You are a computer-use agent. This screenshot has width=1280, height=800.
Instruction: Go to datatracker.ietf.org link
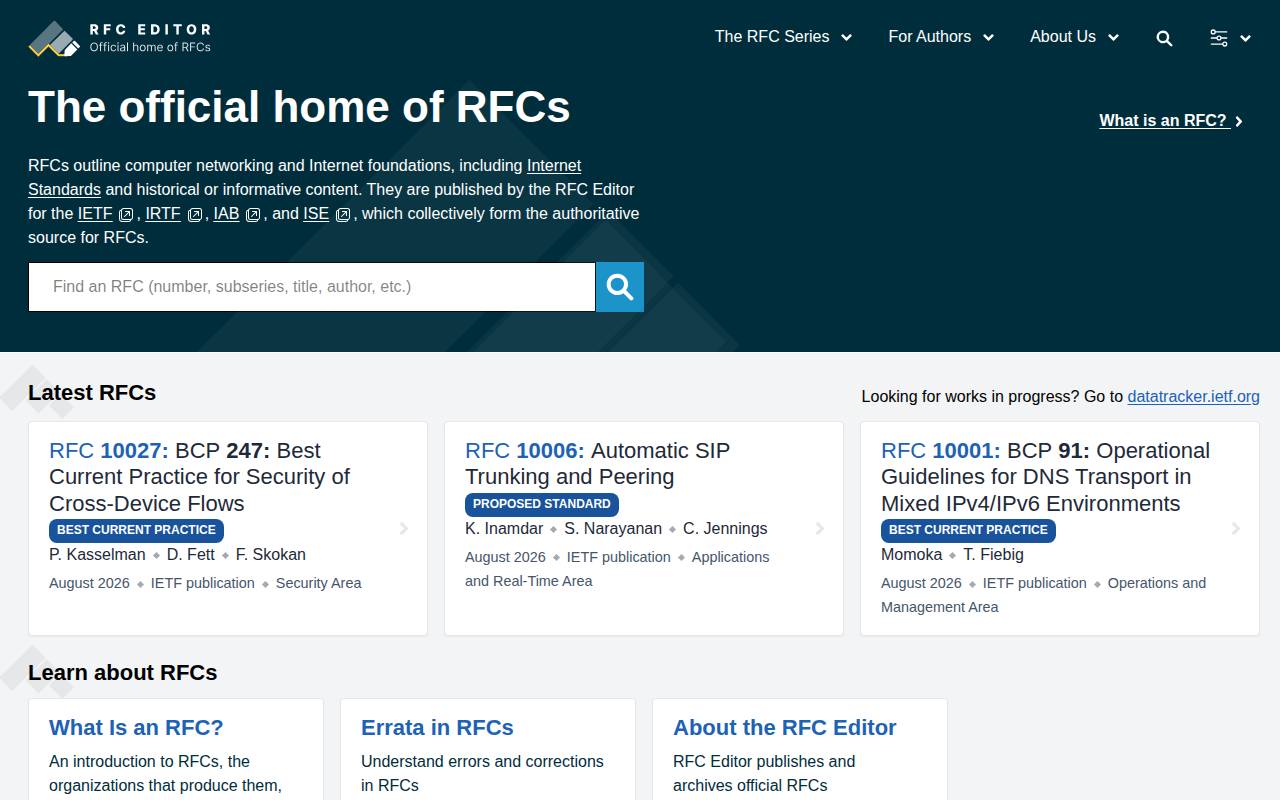[1193, 396]
